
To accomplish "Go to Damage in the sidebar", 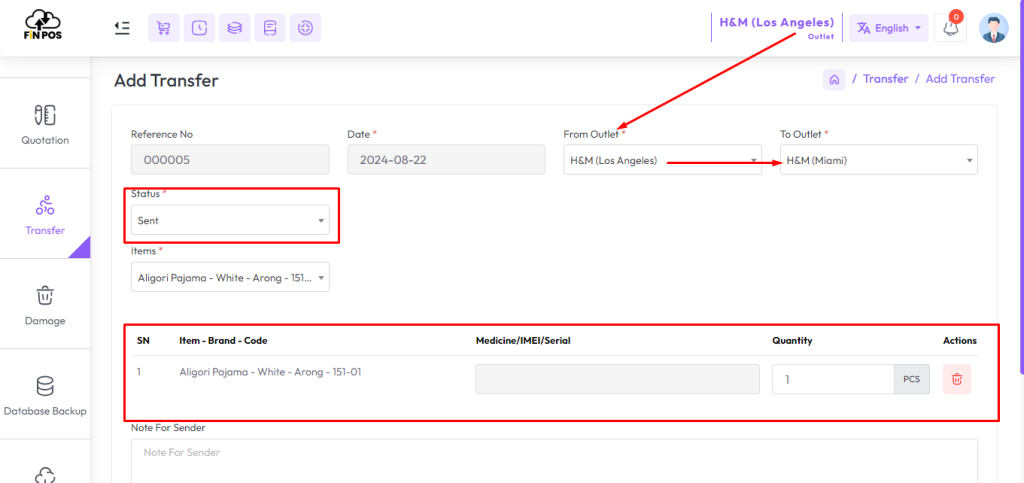I will click(45, 304).
